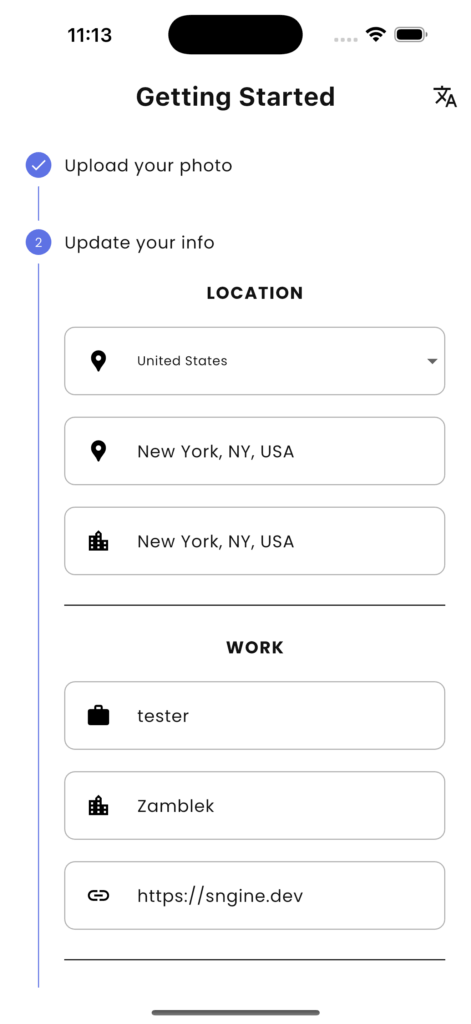
Task: Edit the first New York, NY, USA field
Action: pyautogui.click(x=255, y=451)
